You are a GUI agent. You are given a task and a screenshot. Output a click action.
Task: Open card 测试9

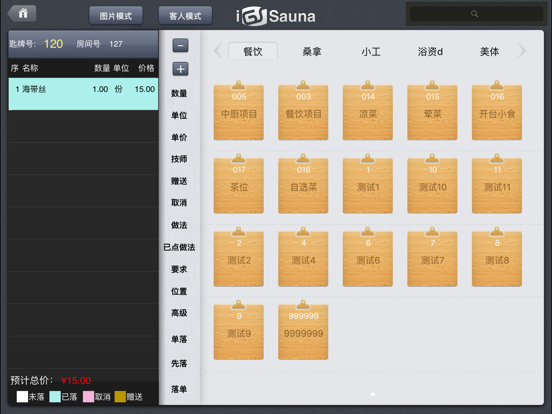[239, 331]
